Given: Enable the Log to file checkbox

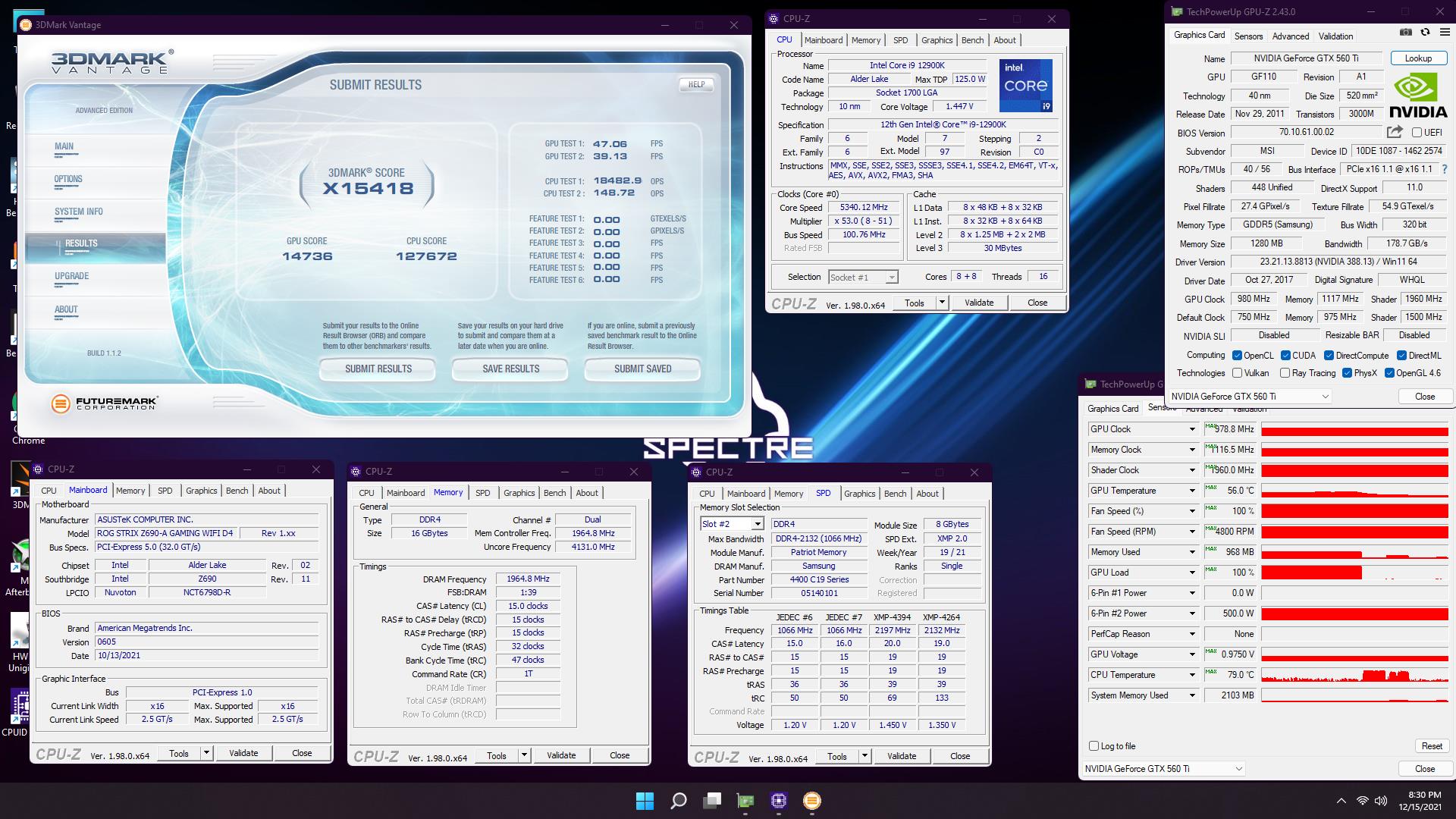Looking at the screenshot, I should coord(1094,746).
